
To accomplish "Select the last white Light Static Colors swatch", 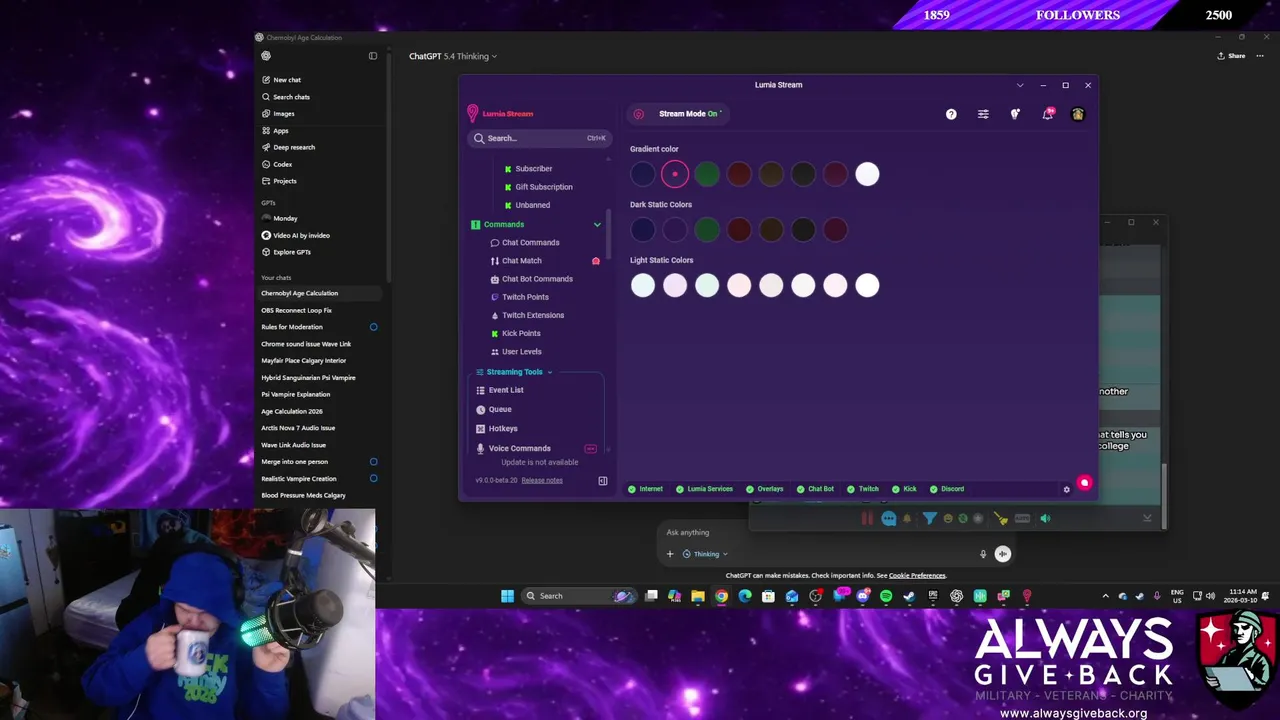I will click(x=867, y=286).
